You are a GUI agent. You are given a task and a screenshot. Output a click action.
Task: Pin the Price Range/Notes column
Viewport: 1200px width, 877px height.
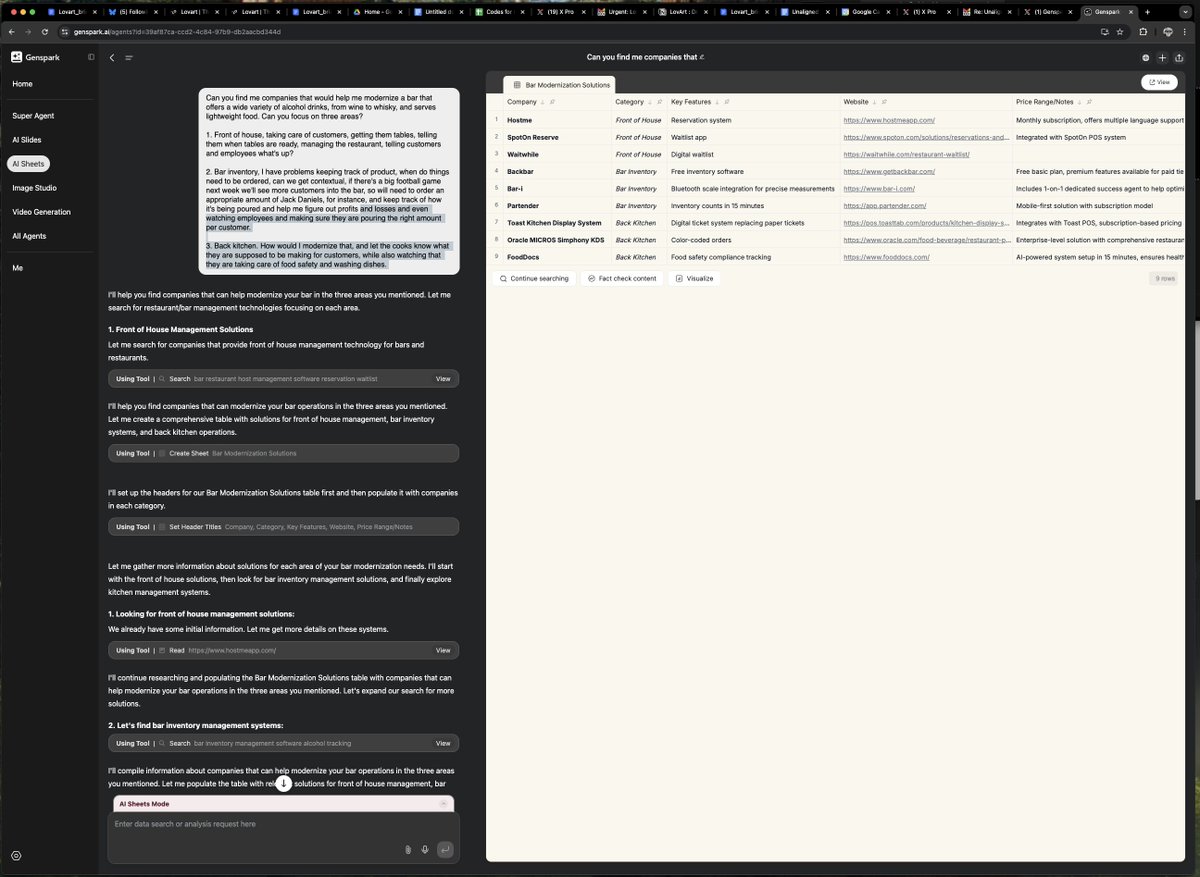click(1089, 102)
